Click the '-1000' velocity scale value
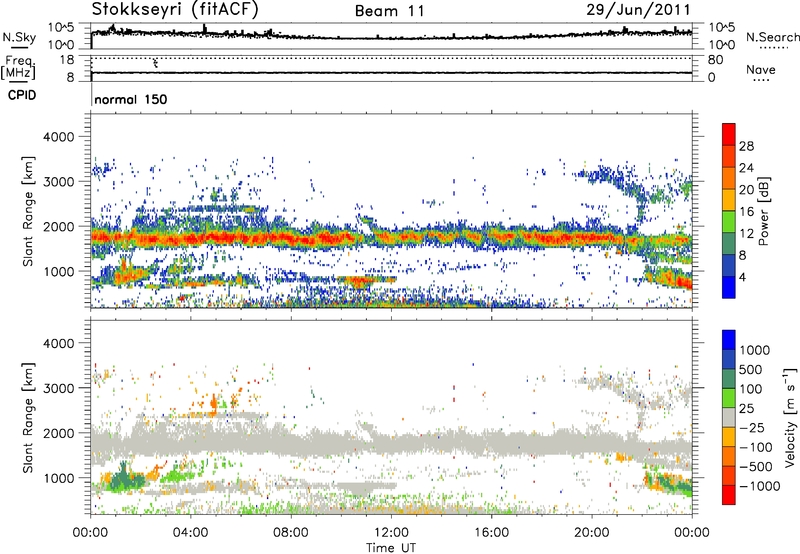800x554 pixels. pyautogui.click(x=759, y=486)
